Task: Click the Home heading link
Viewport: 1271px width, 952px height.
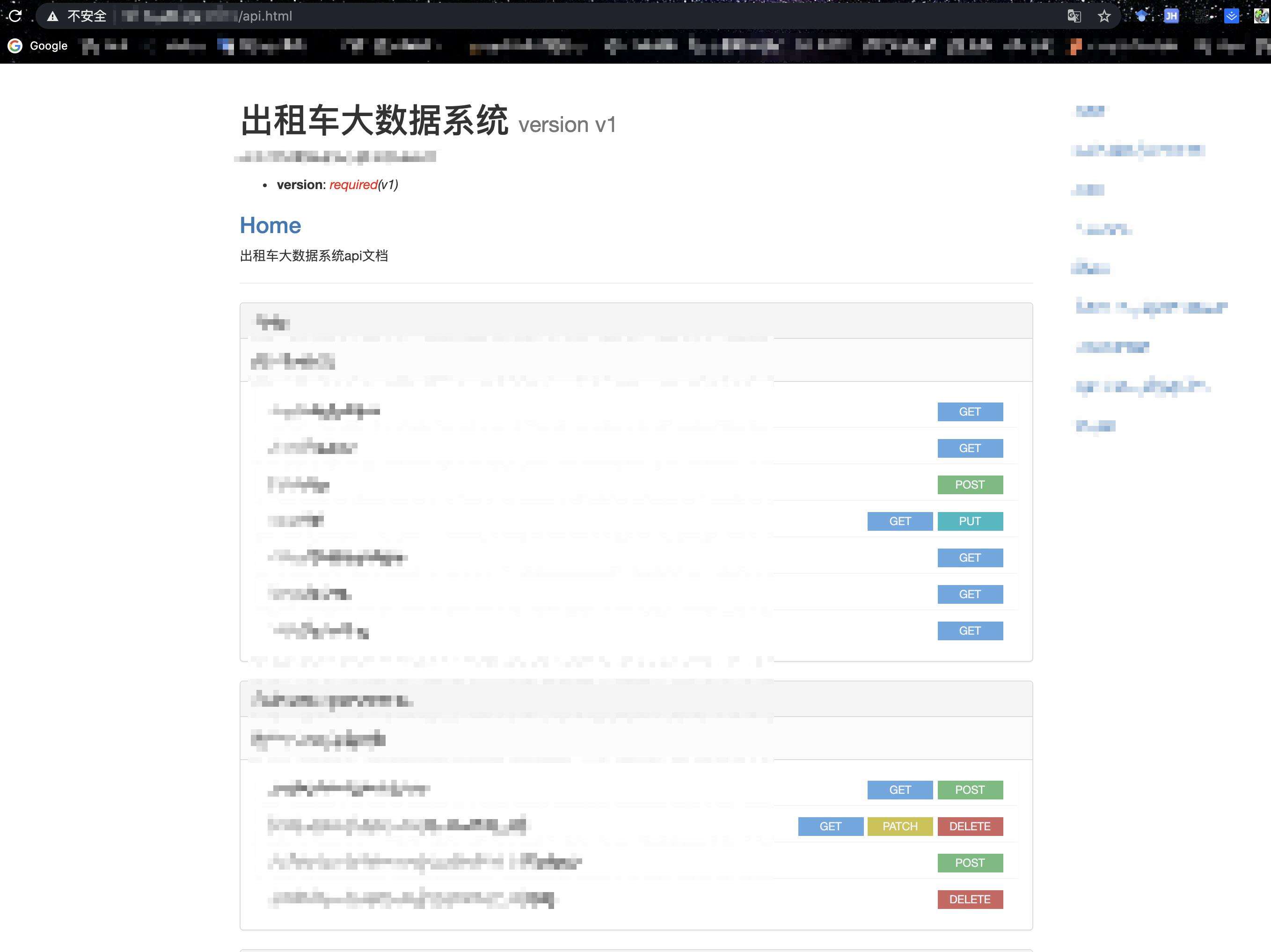Action: tap(270, 225)
